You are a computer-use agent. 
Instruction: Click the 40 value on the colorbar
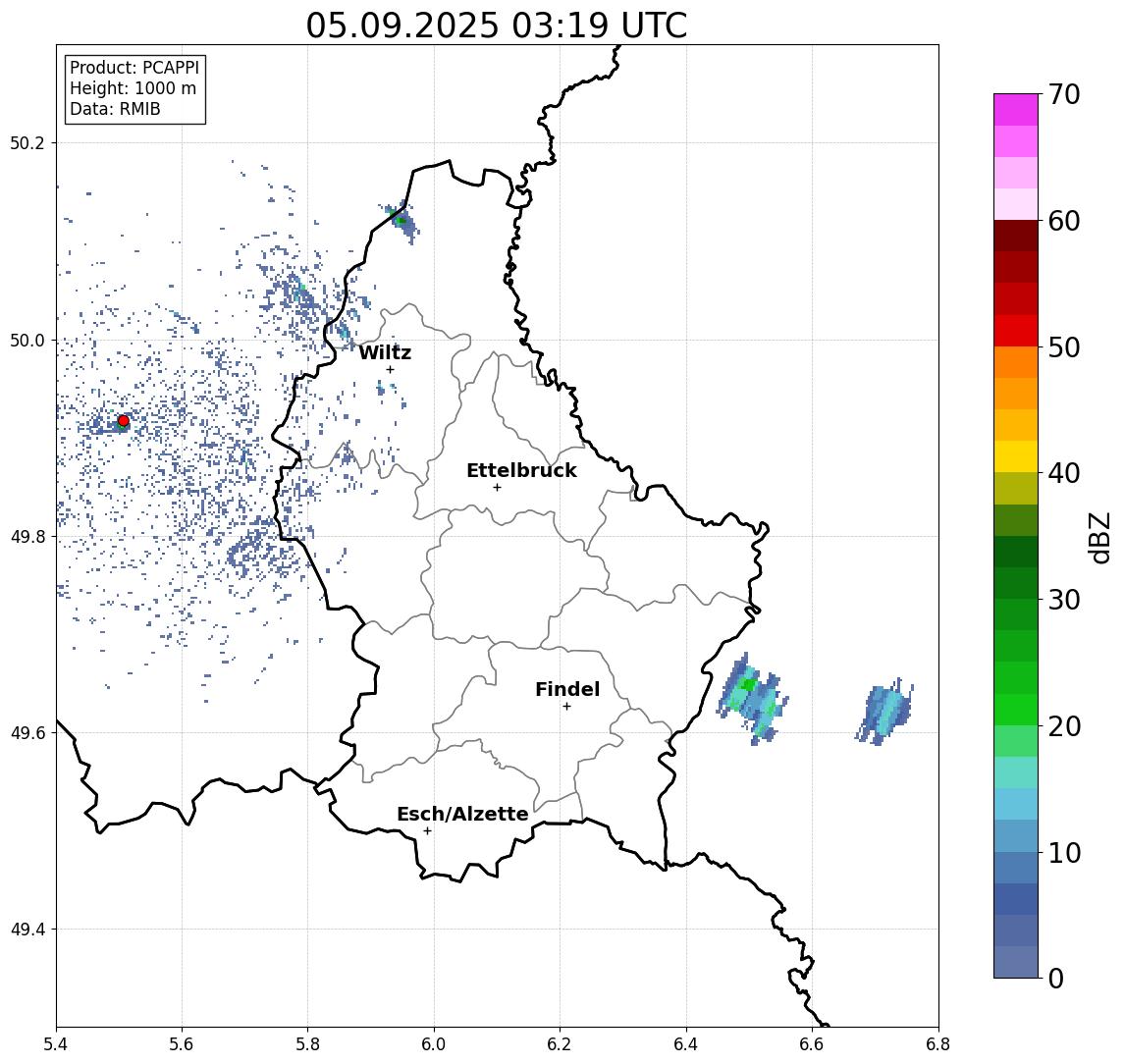[x=1064, y=473]
